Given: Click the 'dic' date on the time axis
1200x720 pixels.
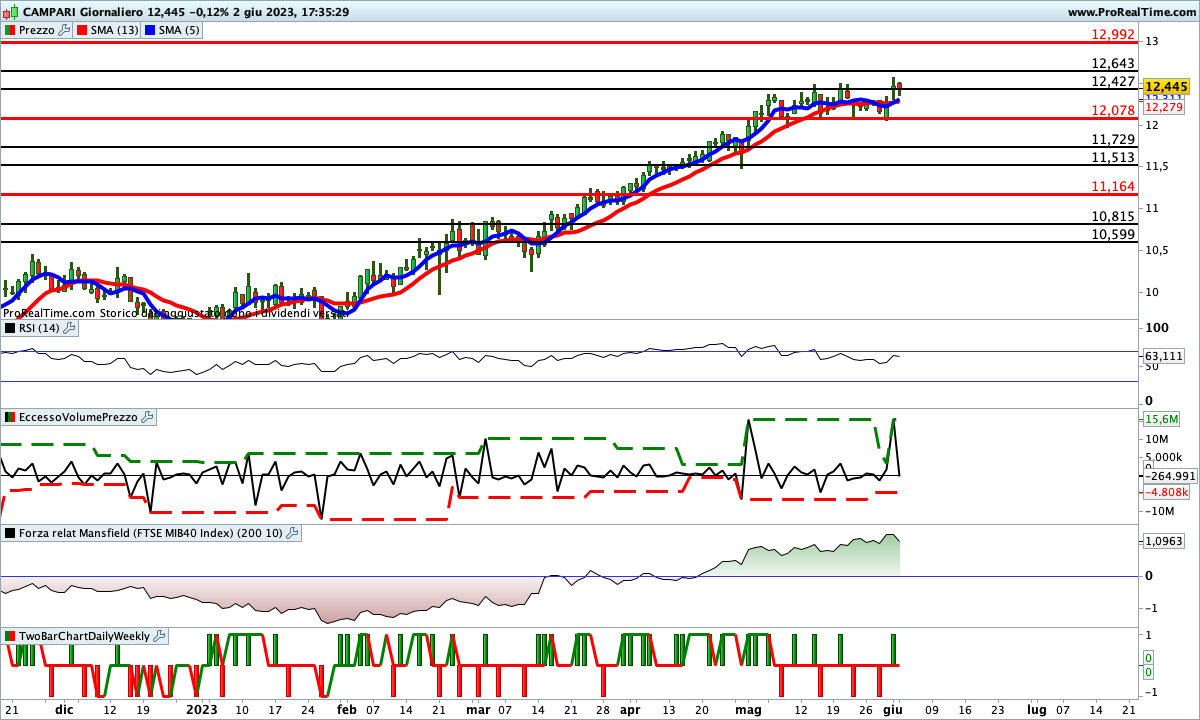Looking at the screenshot, I should [x=64, y=709].
